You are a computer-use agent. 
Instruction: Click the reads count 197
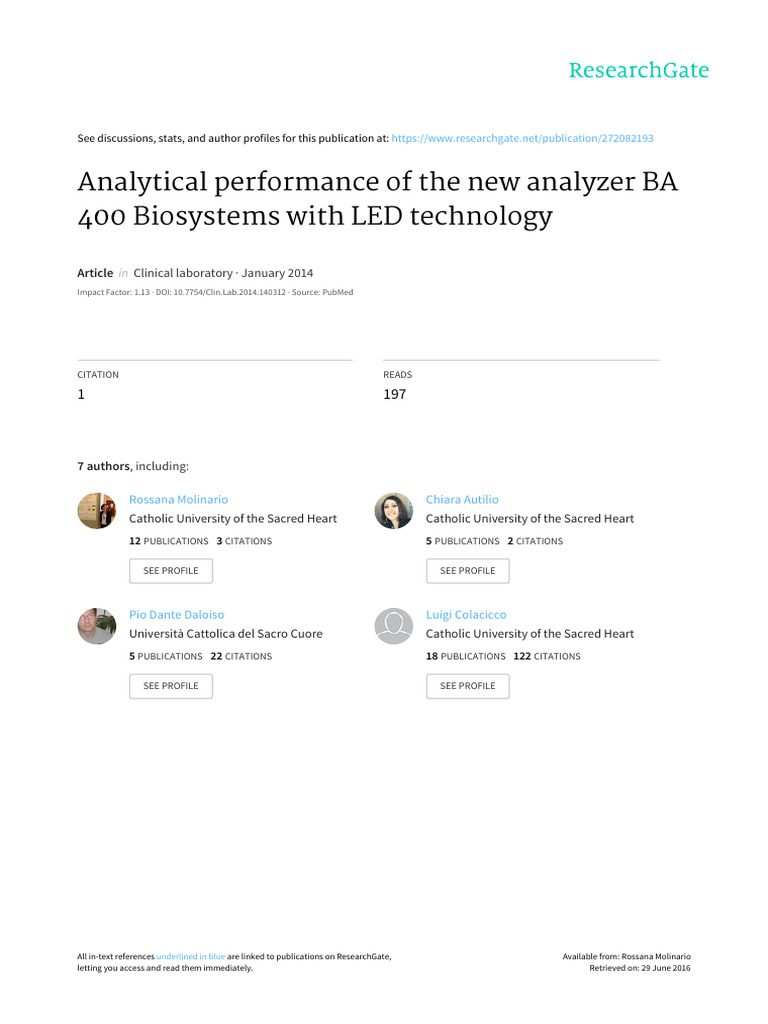pos(394,394)
